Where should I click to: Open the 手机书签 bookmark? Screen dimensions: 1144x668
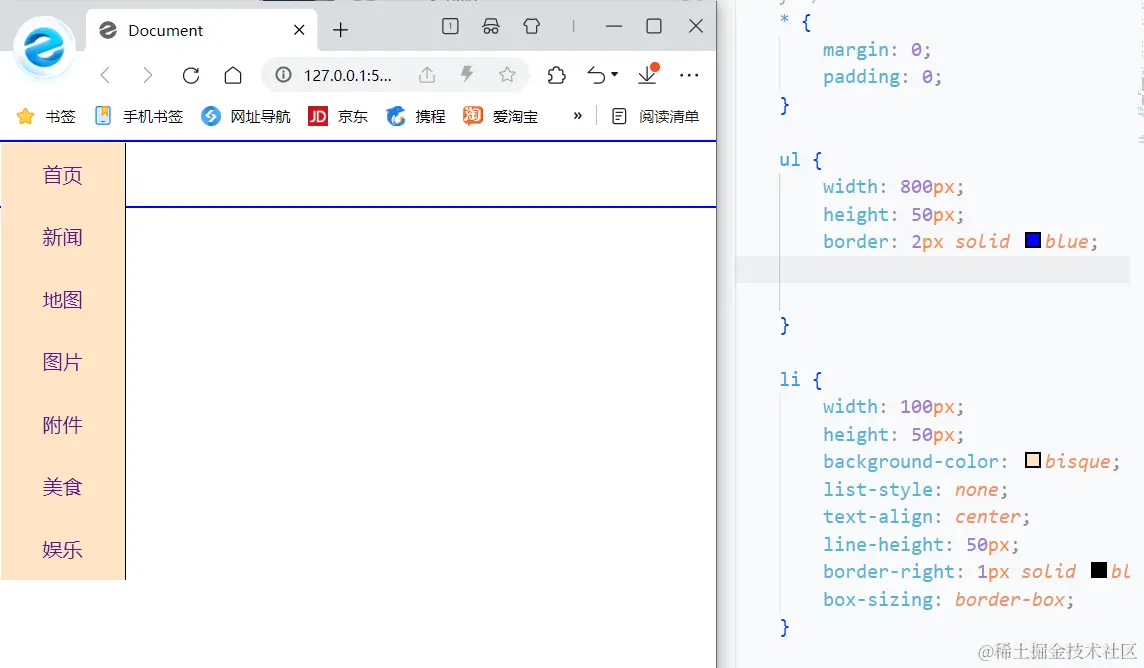point(139,116)
